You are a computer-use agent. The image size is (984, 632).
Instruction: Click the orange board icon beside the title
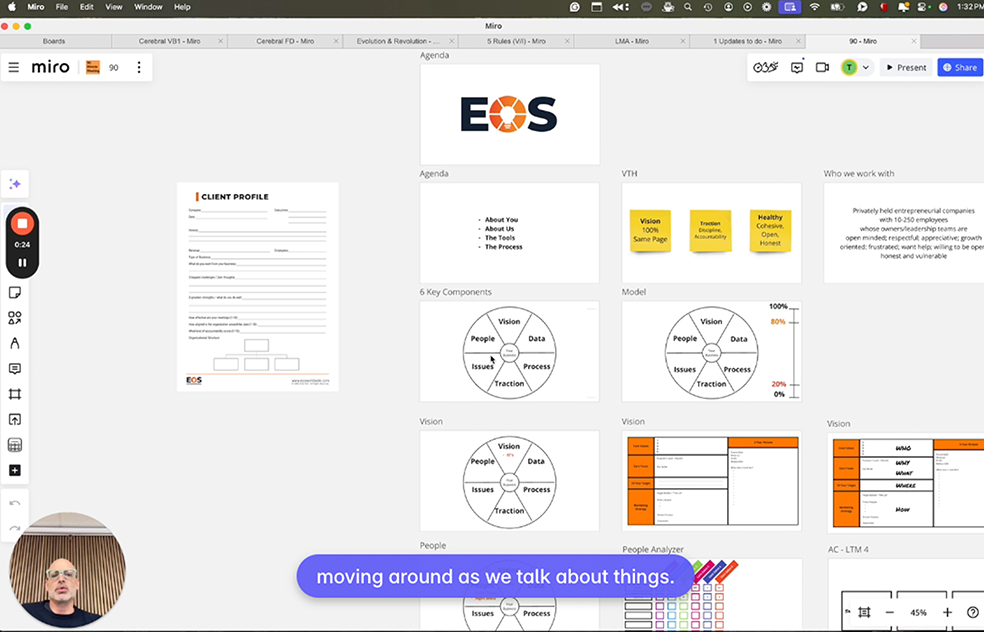point(93,67)
